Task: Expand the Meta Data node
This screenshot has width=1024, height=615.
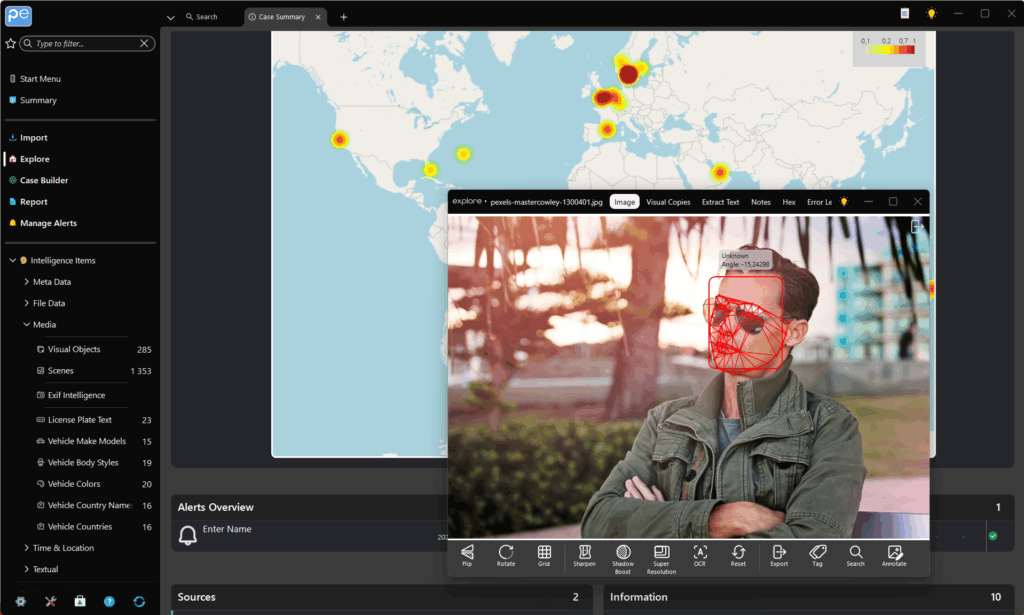Action: click(x=26, y=282)
